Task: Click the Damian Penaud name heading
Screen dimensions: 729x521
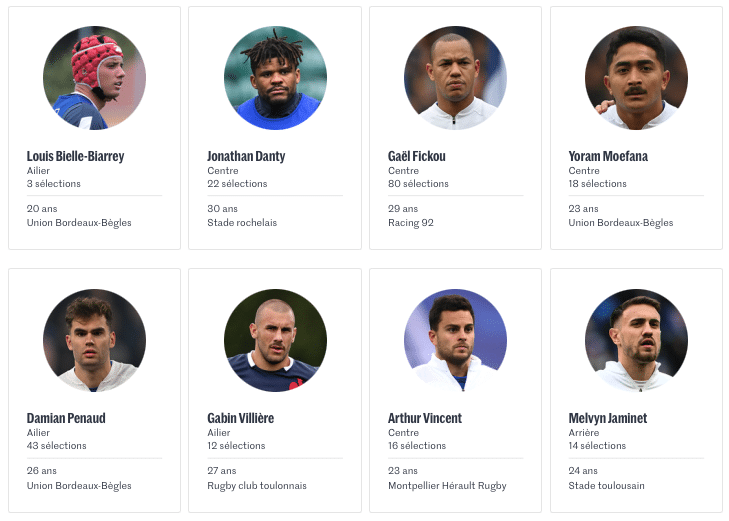Action: click(66, 418)
